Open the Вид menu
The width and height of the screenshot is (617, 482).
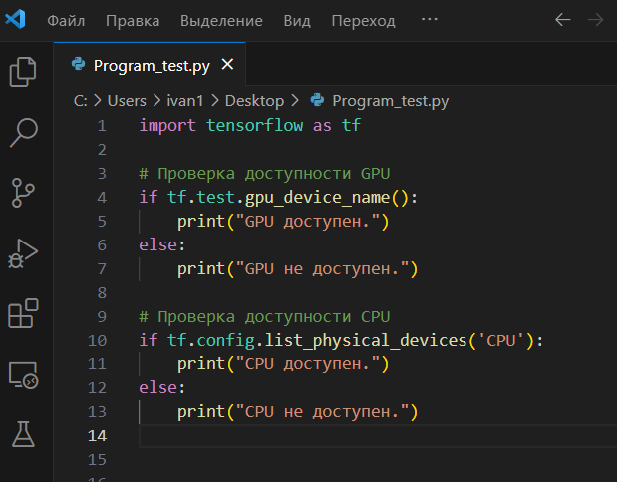pos(297,20)
